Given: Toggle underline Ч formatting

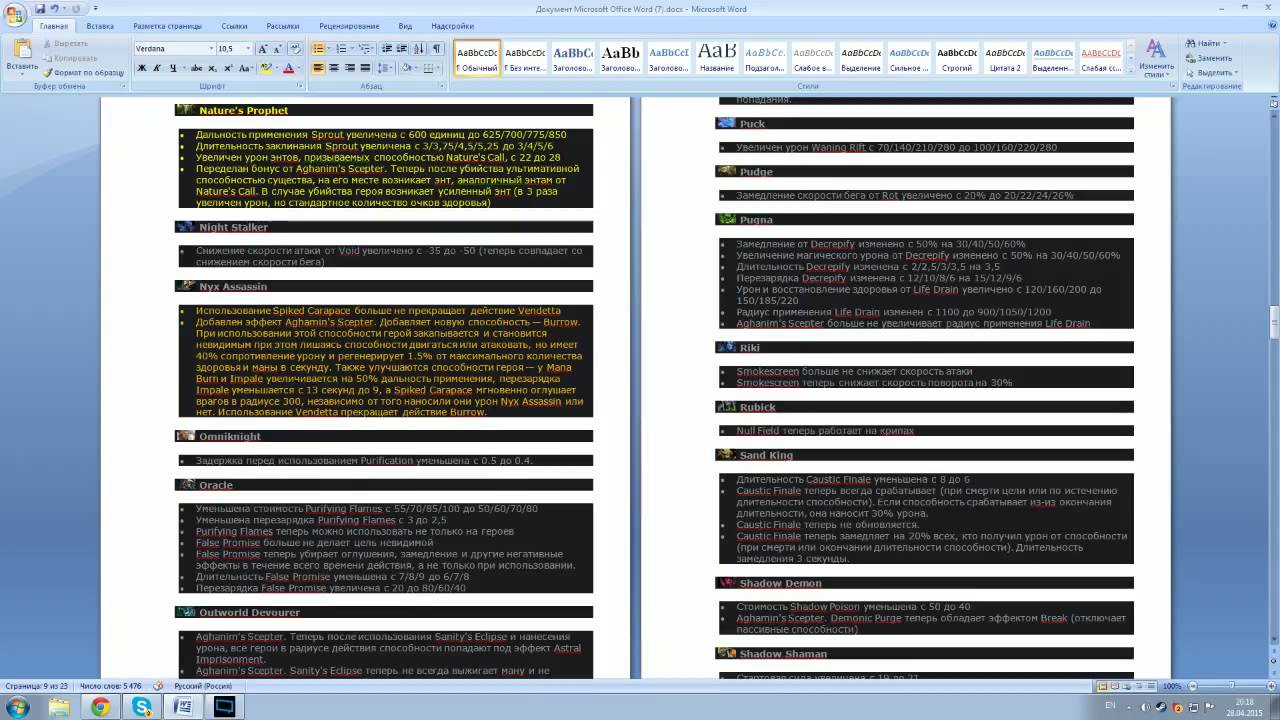Looking at the screenshot, I should coord(172,68).
